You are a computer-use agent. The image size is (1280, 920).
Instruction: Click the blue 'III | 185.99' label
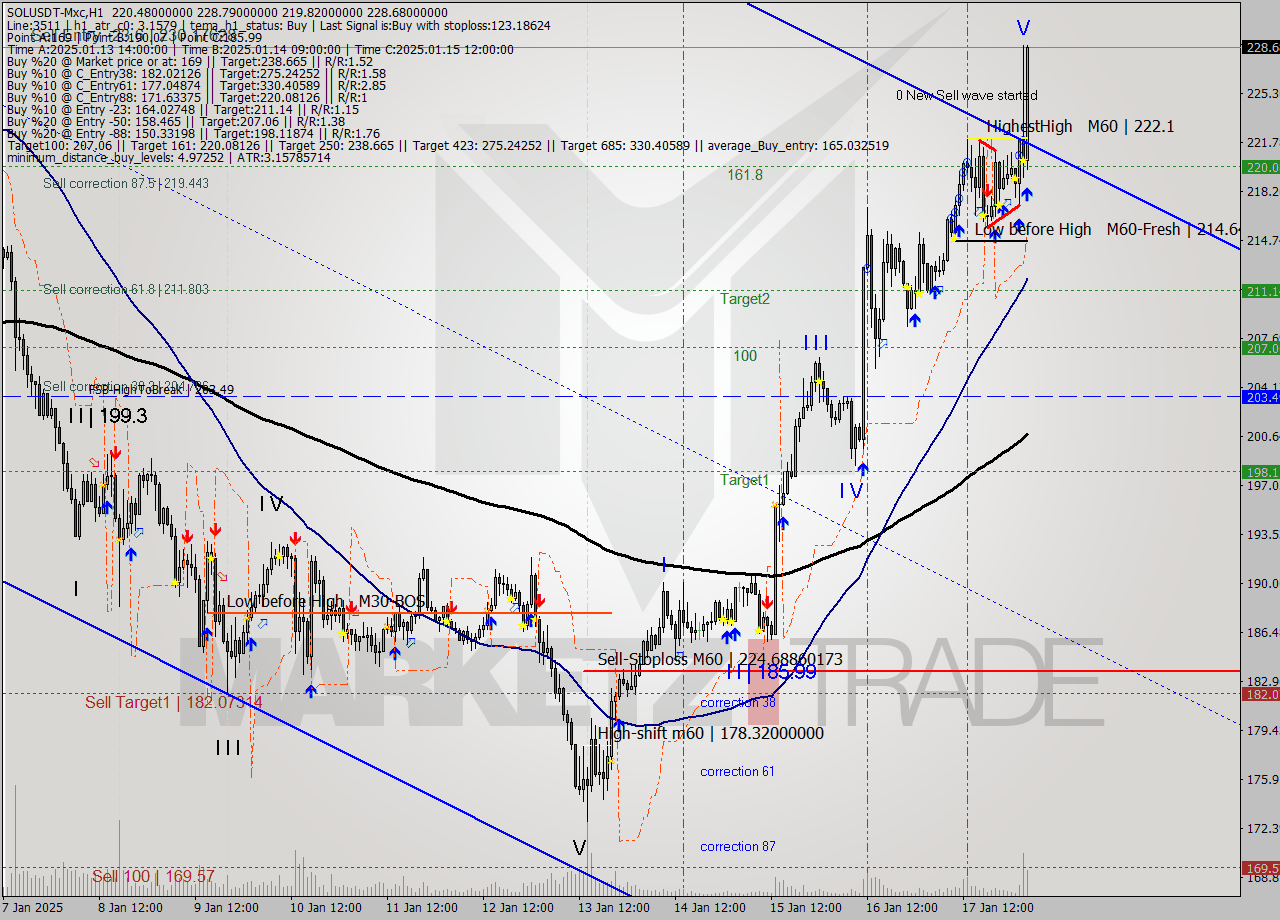(770, 673)
